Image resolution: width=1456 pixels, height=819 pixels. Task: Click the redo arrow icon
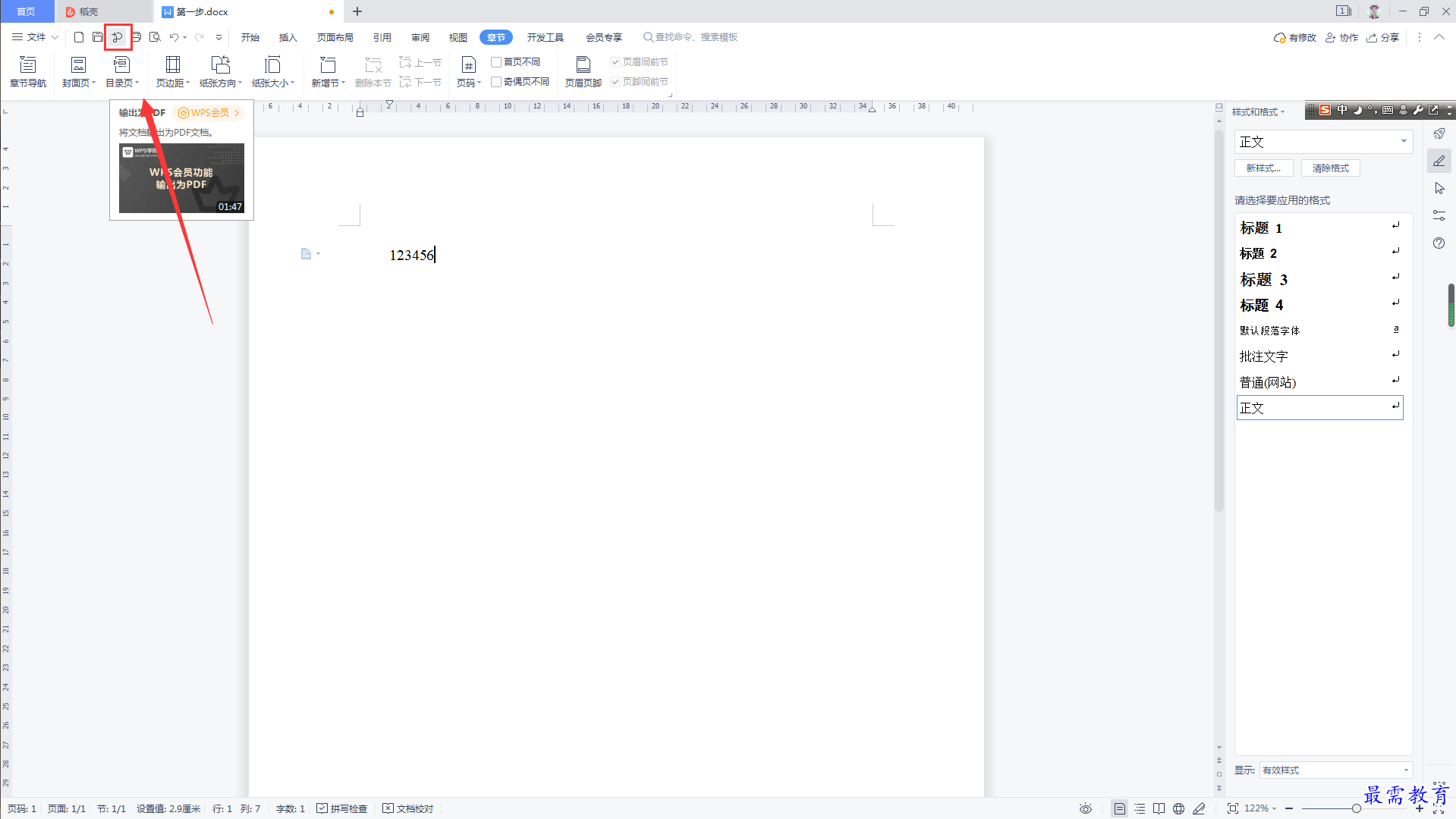(200, 37)
